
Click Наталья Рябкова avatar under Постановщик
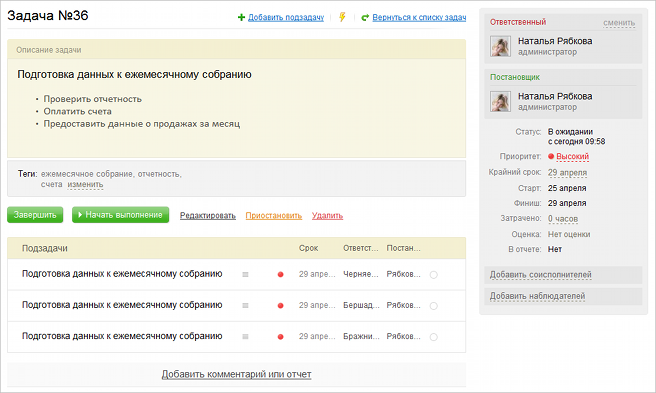[x=500, y=101]
